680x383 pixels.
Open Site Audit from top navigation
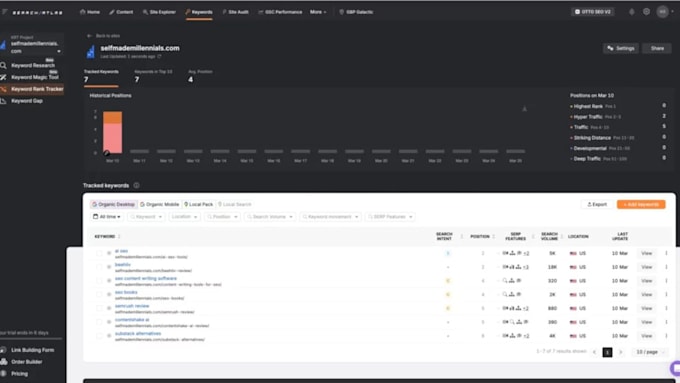tap(235, 12)
